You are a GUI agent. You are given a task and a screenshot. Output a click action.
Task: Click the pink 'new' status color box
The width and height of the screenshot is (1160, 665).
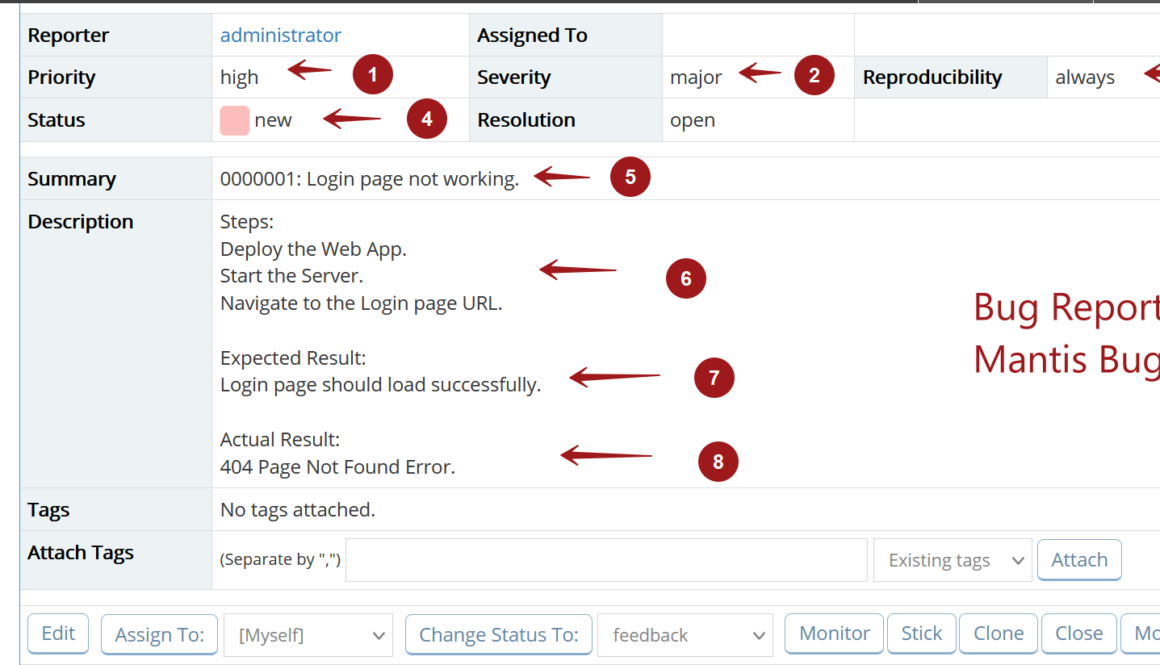(x=234, y=120)
